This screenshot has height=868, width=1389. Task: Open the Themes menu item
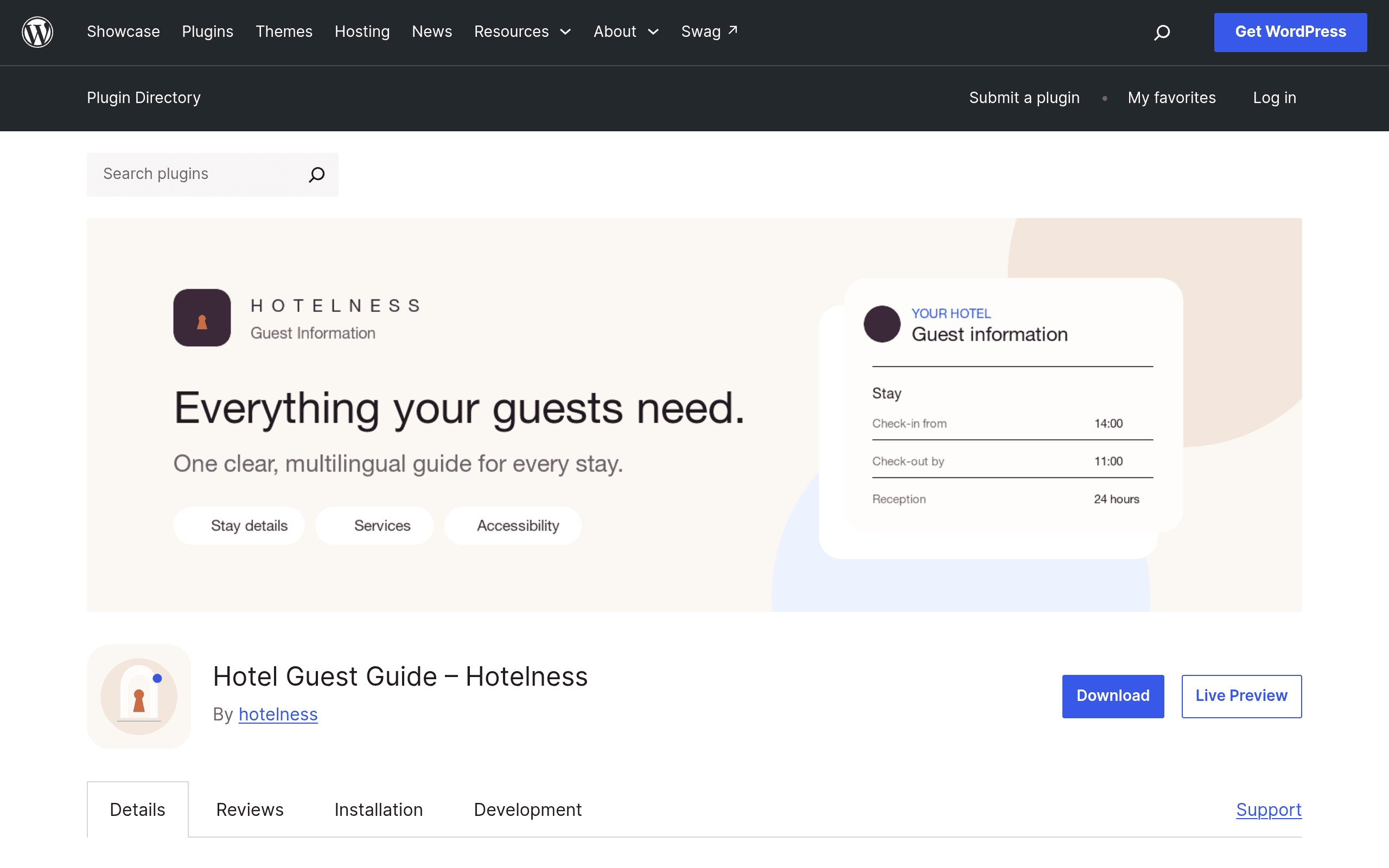pos(284,31)
